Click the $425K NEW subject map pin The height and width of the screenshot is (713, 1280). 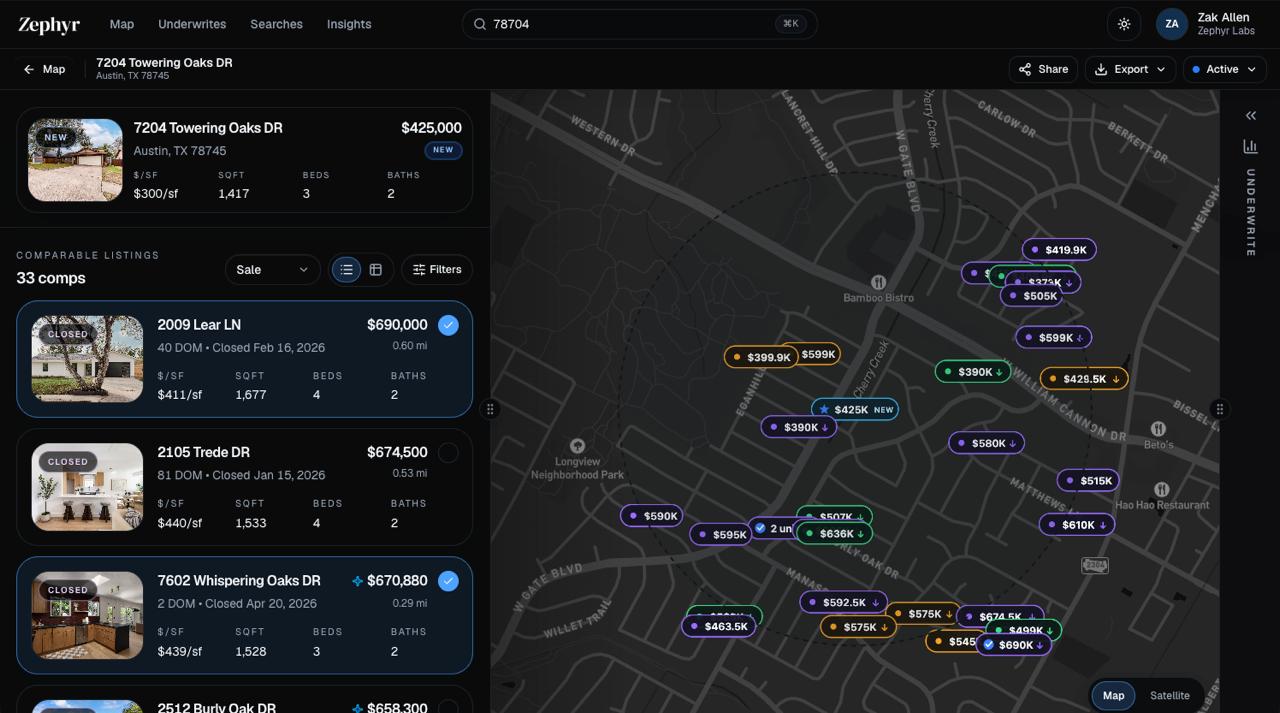tap(855, 410)
